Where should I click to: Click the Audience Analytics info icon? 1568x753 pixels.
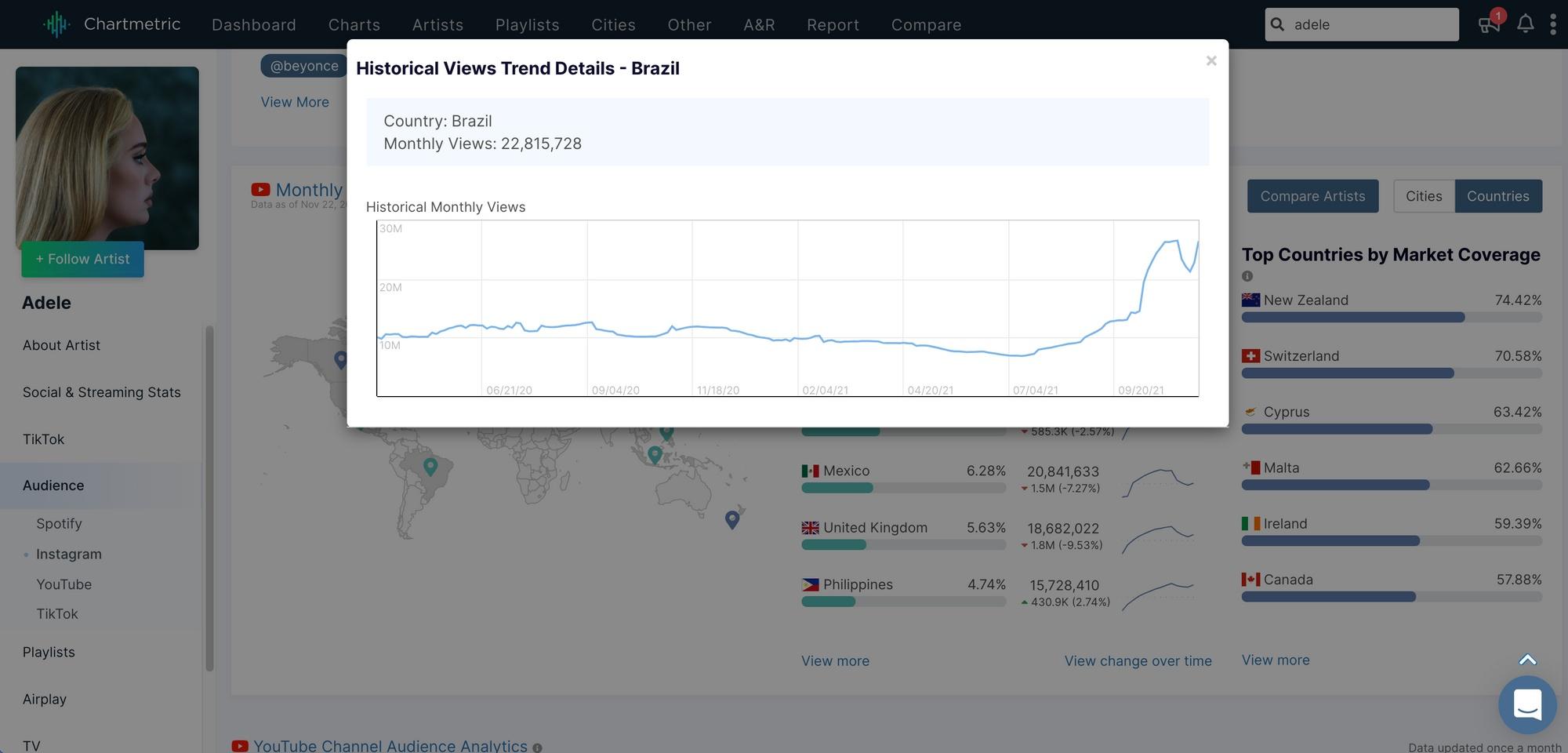[x=537, y=748]
